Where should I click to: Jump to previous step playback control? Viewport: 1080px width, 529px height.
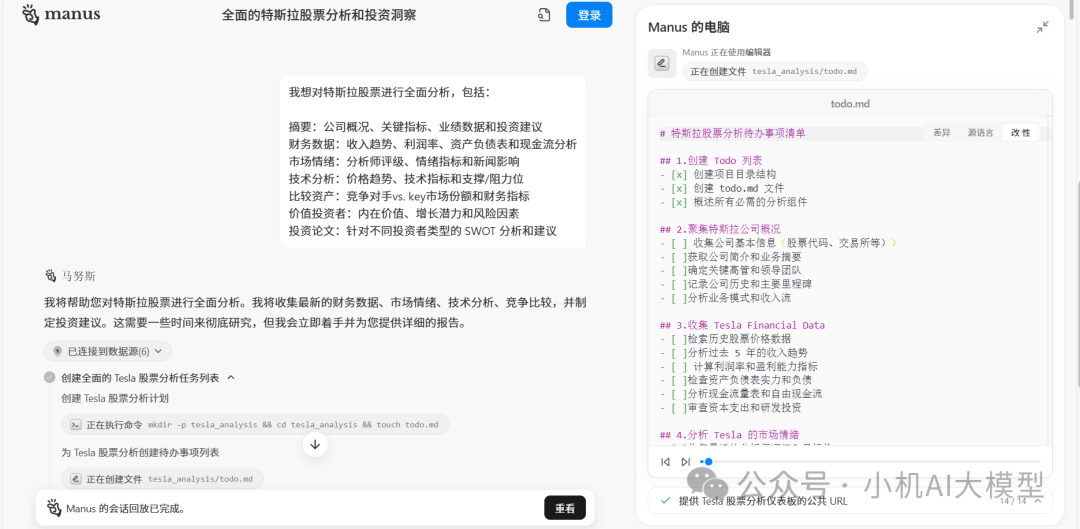click(665, 461)
